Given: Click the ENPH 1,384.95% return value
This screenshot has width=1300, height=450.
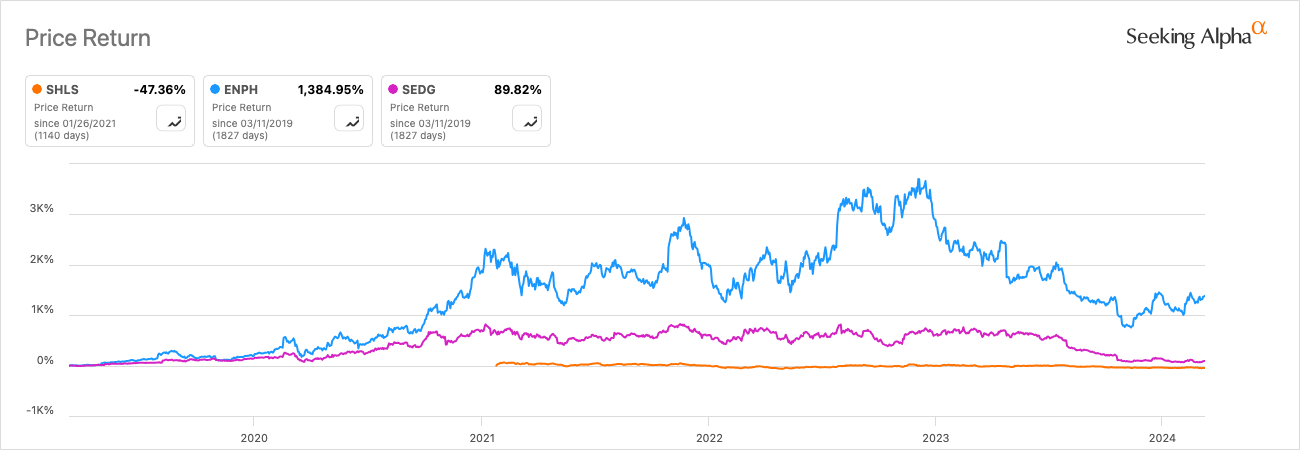Looking at the screenshot, I should pos(330,90).
